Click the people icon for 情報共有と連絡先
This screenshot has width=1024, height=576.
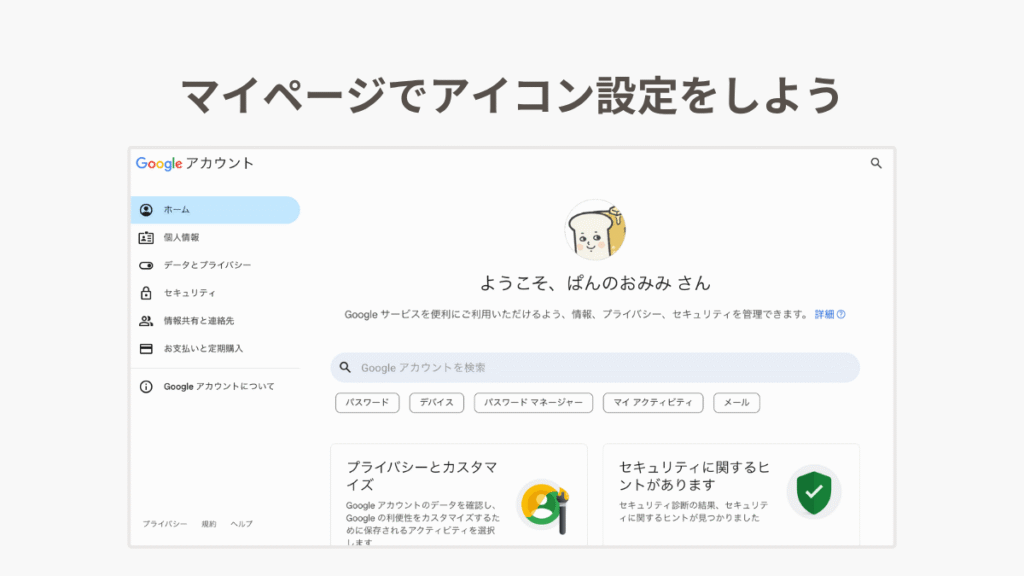[146, 321]
